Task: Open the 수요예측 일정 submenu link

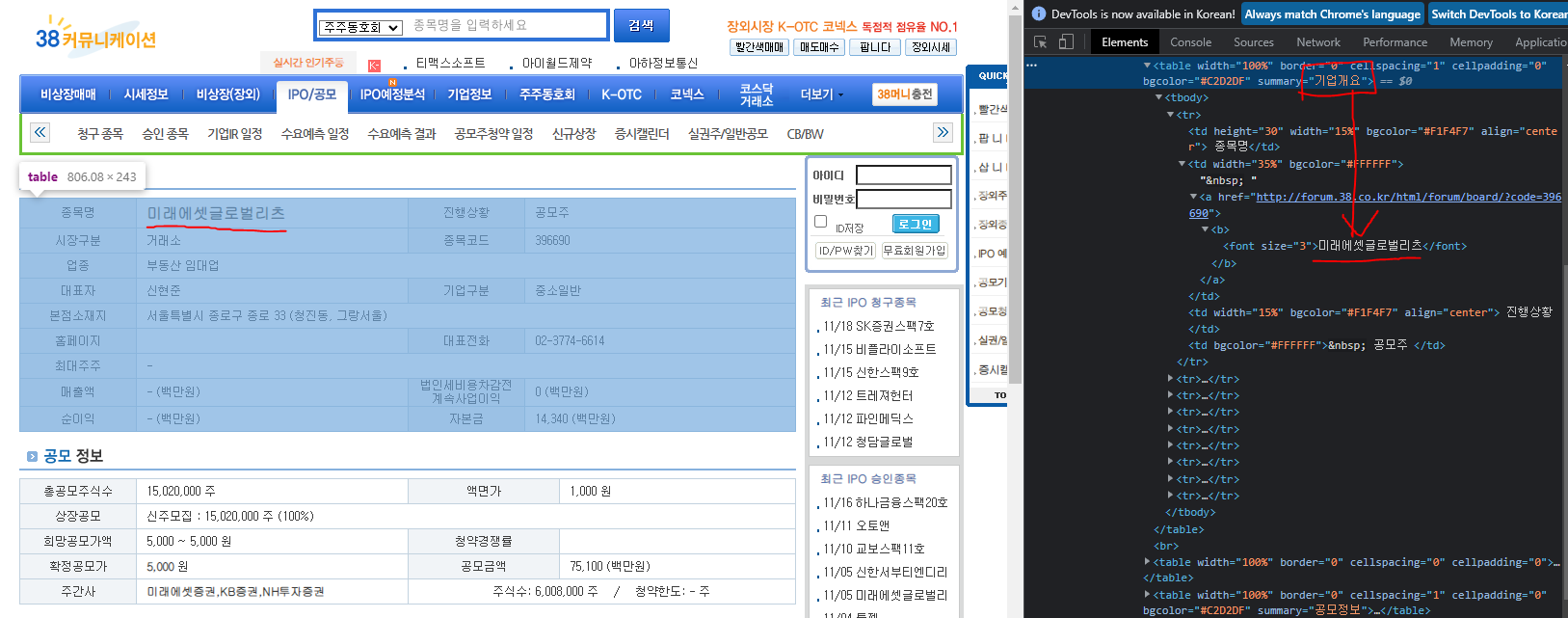Action: point(315,134)
